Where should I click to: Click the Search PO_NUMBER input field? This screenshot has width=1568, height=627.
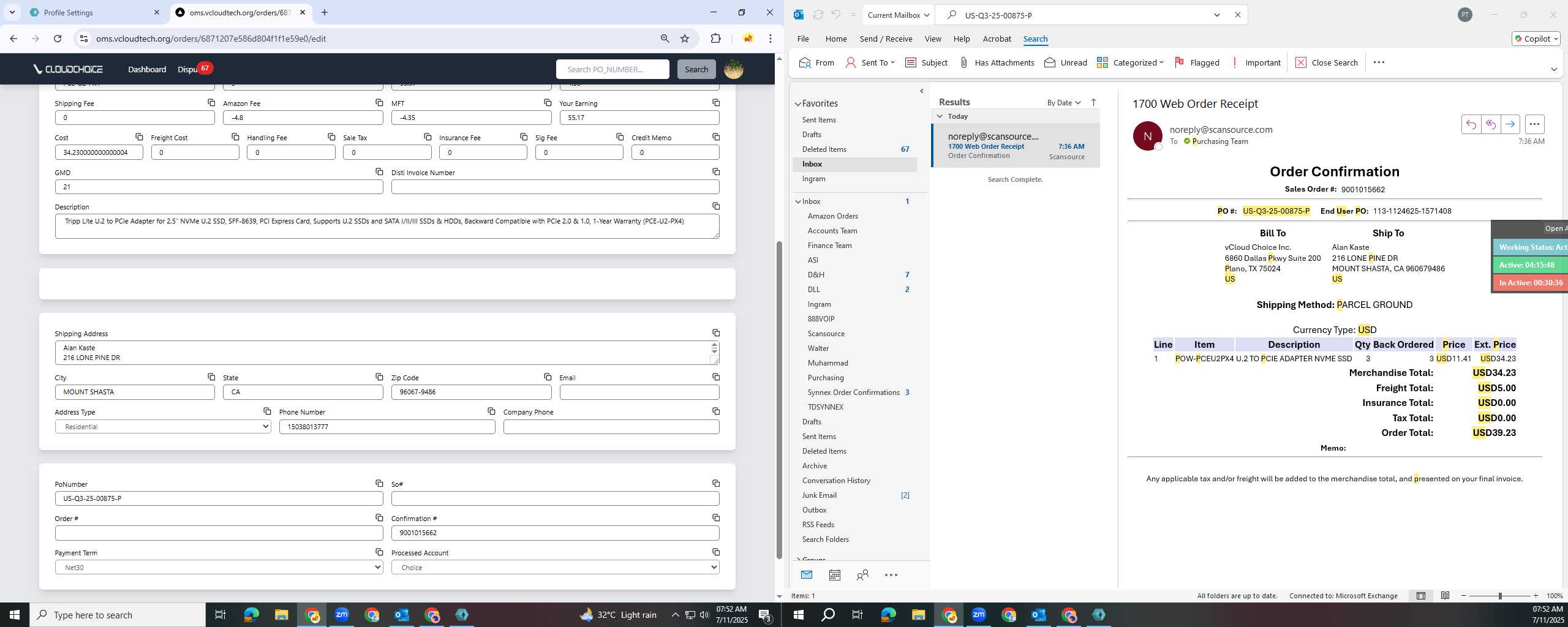pyautogui.click(x=612, y=69)
